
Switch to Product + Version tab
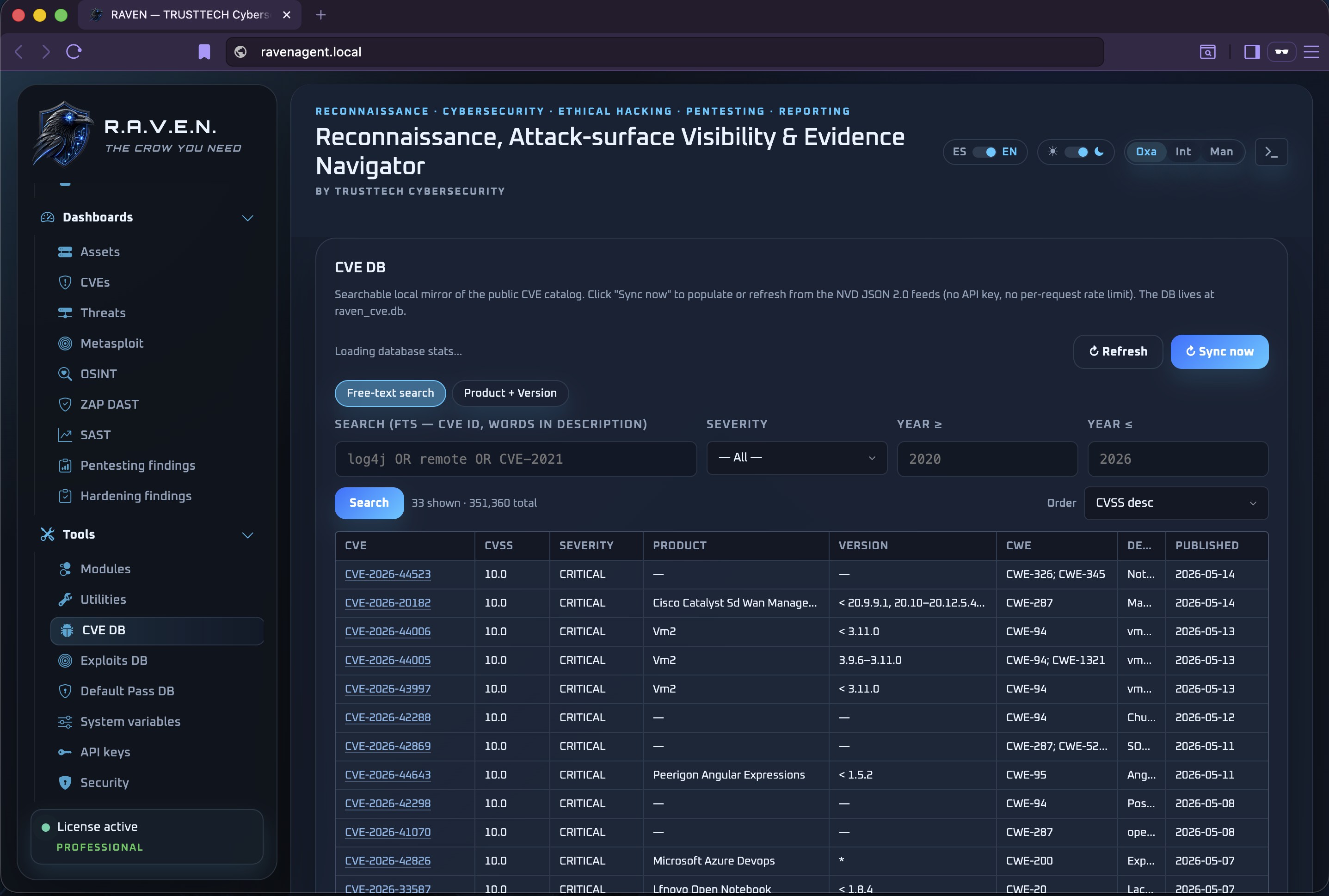510,393
